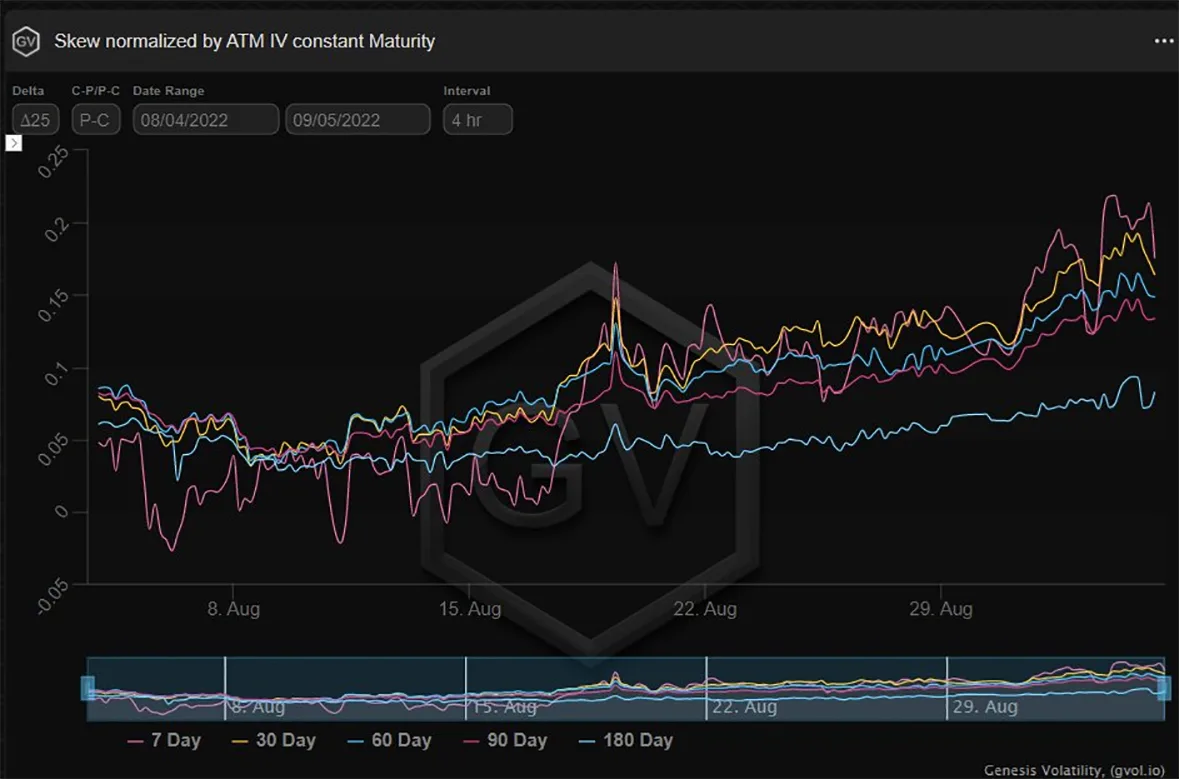Click the 0.2 y-axis label
The width and height of the screenshot is (1179, 779).
pyautogui.click(x=56, y=230)
